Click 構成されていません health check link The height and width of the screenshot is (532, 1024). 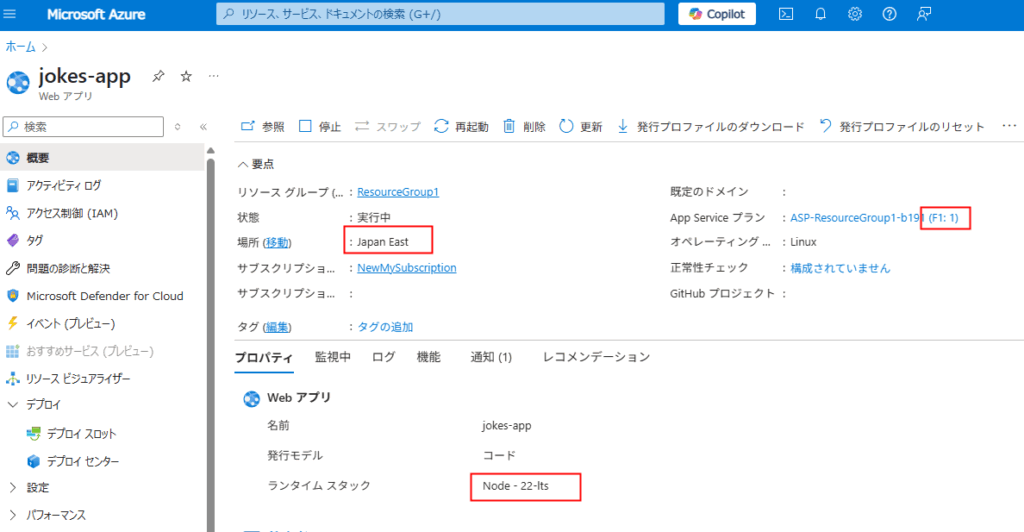[x=840, y=268]
